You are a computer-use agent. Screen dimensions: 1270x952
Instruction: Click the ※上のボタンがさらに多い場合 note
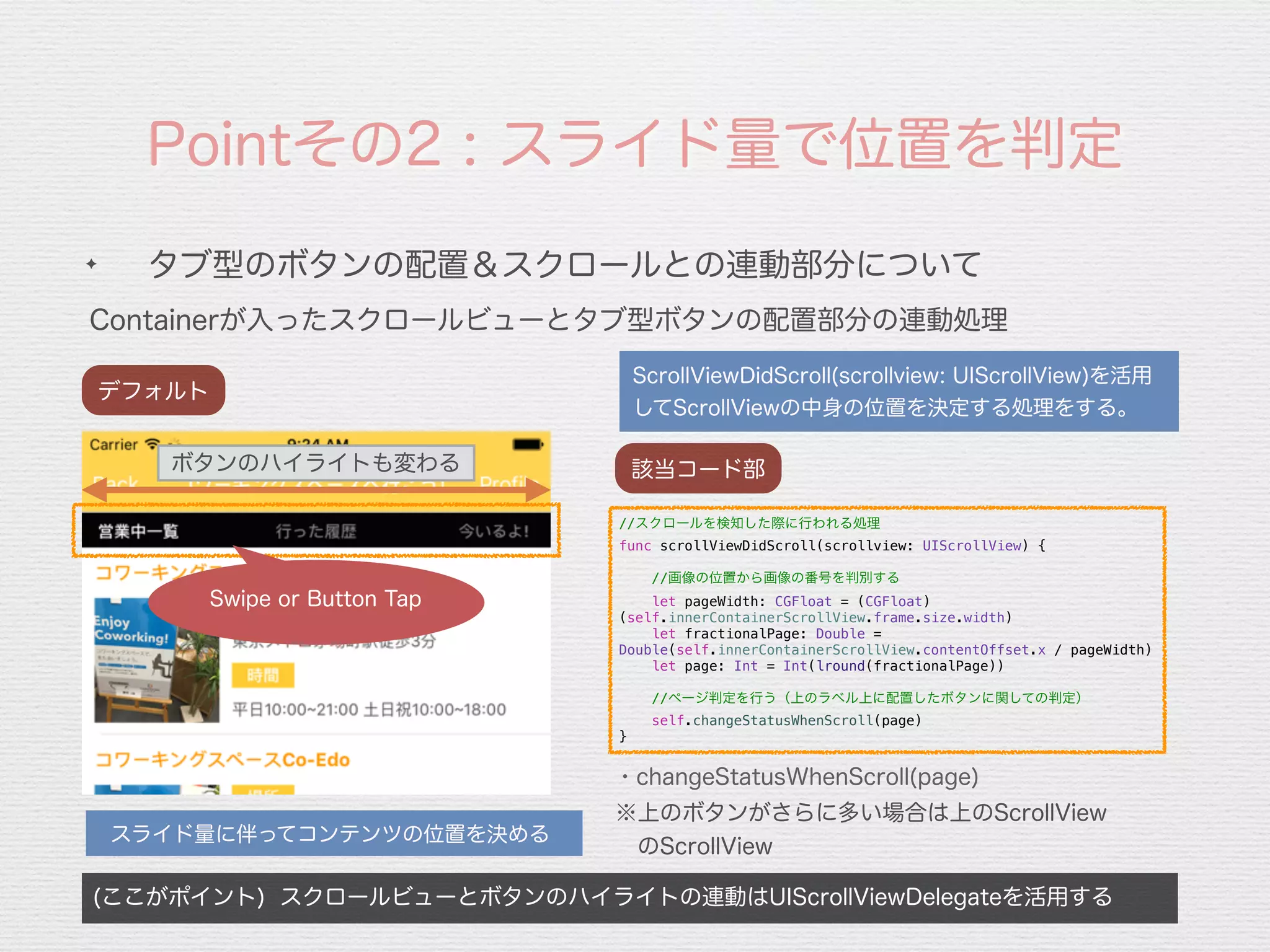861,829
